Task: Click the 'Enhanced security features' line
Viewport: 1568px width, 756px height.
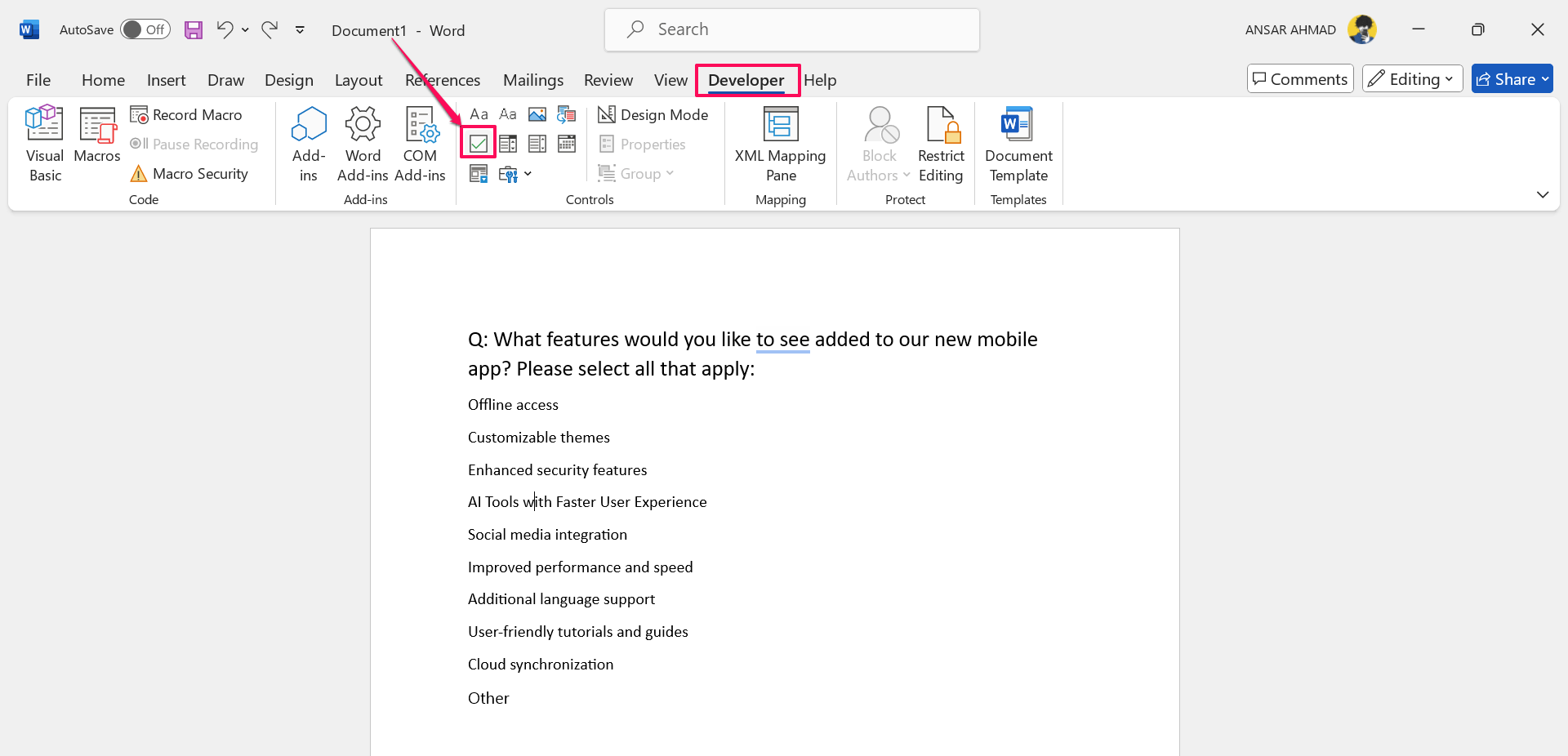Action: [x=557, y=470]
